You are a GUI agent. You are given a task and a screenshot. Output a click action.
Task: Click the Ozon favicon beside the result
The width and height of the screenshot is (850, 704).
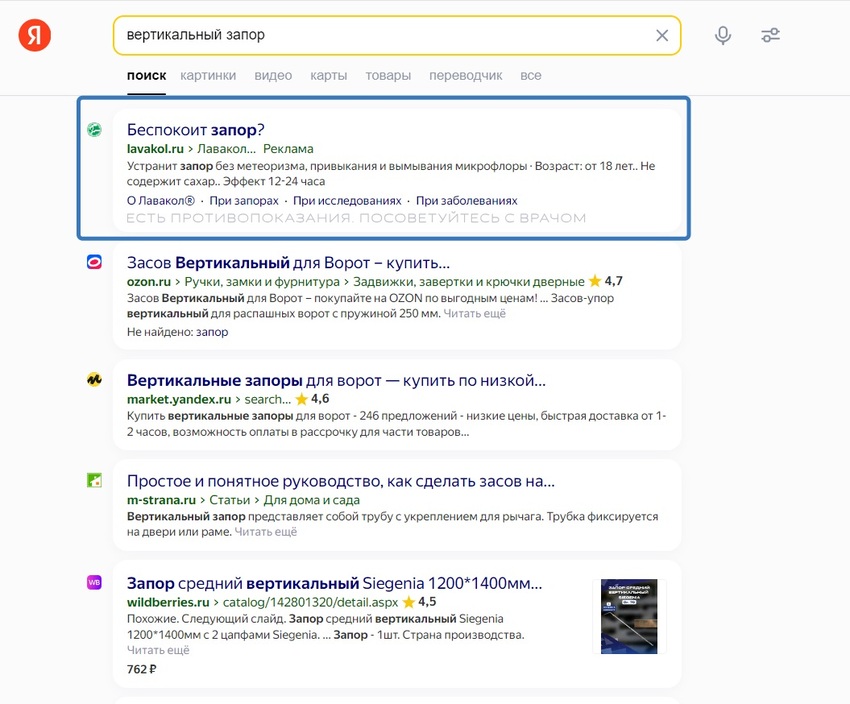point(95,262)
